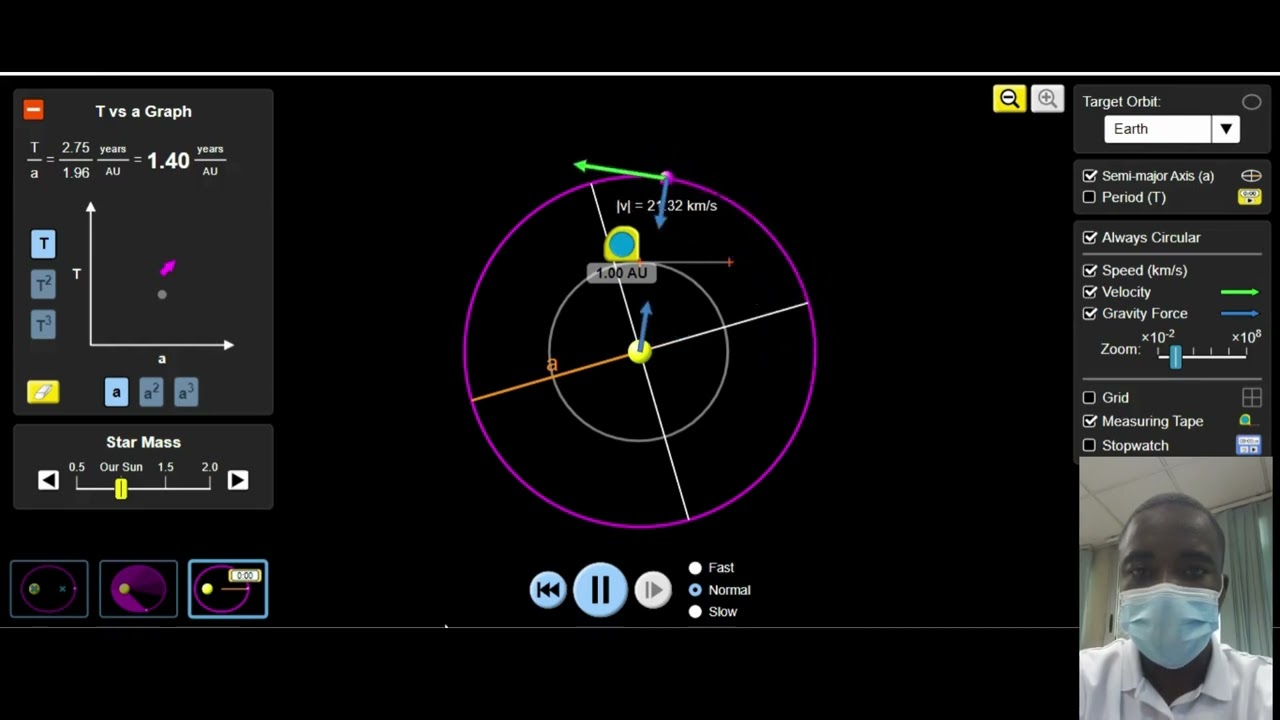Select the T cubed axis button

(x=43, y=325)
